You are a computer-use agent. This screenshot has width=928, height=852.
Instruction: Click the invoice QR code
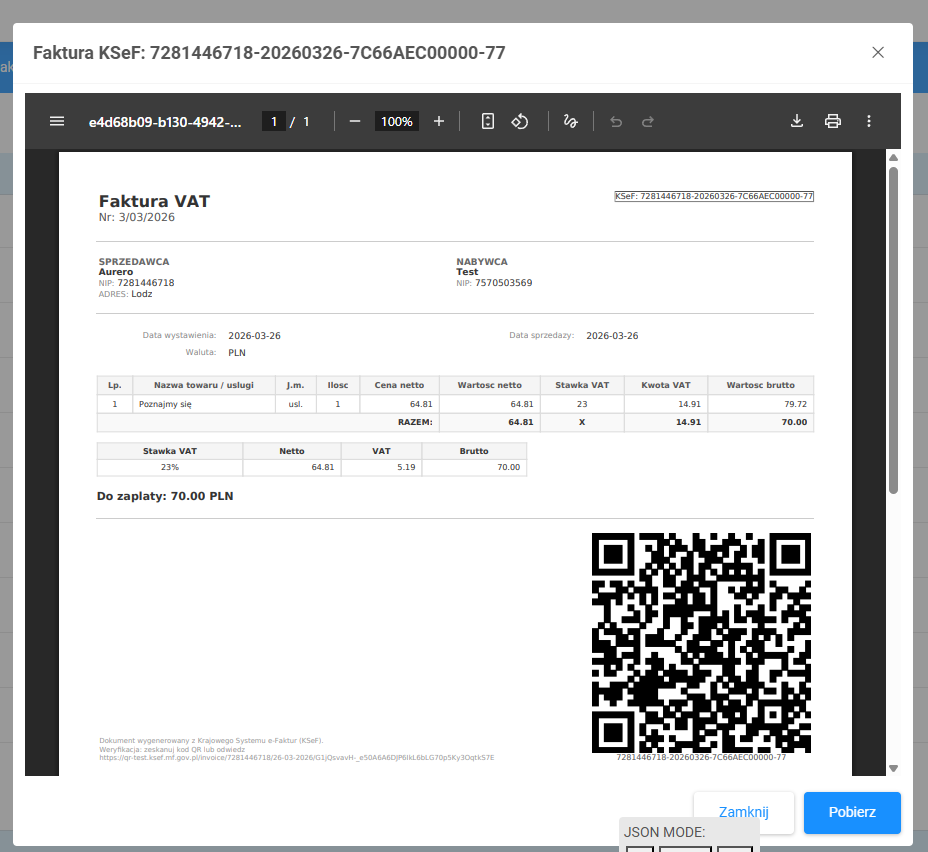701,643
